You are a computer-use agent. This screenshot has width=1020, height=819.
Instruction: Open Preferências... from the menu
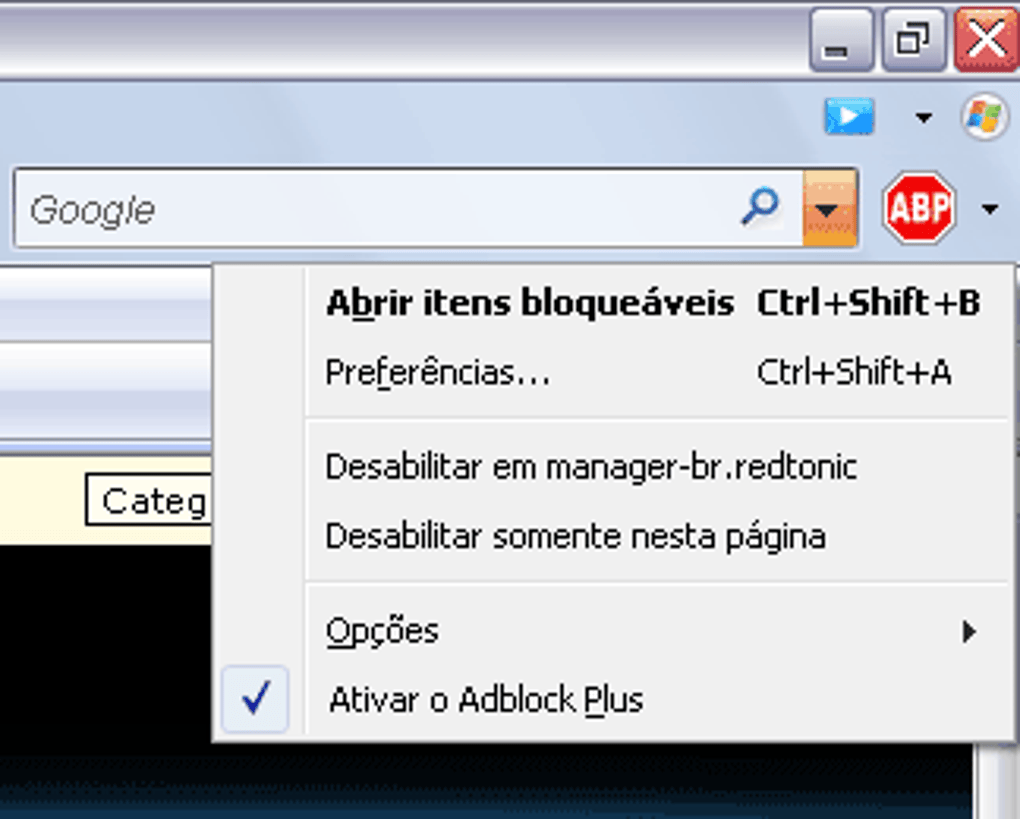(x=437, y=373)
